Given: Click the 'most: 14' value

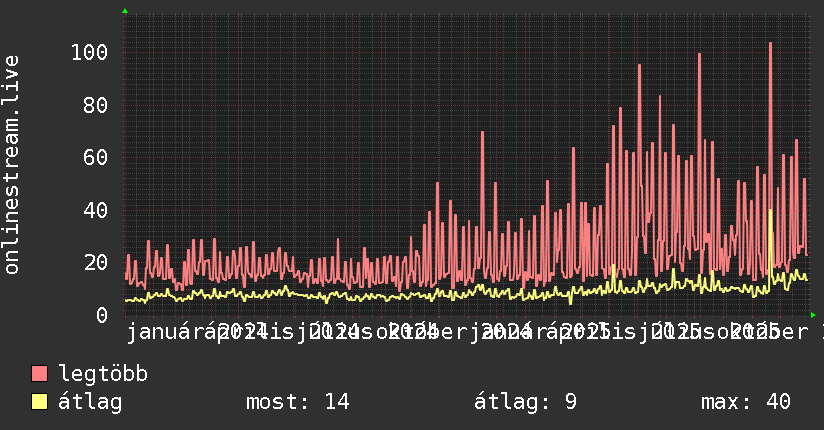Looking at the screenshot, I should click(x=298, y=402).
